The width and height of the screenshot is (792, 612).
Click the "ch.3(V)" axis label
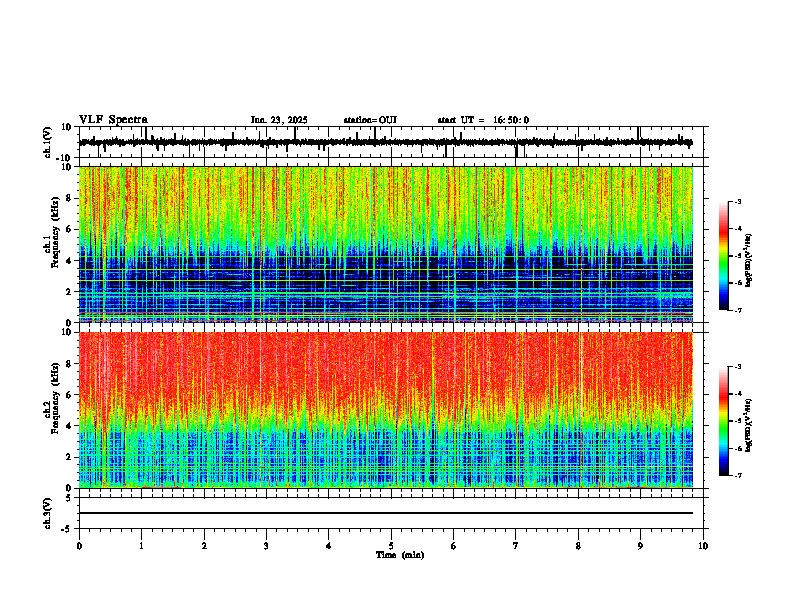point(48,513)
